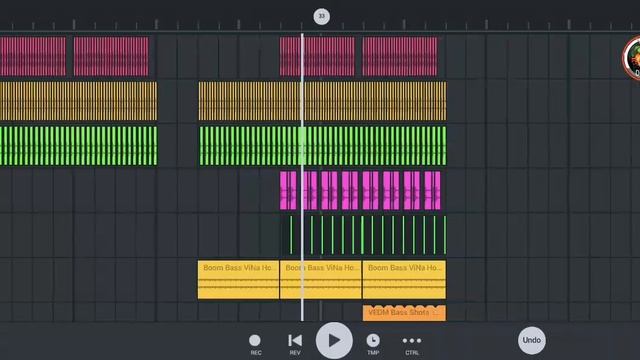Screen dimensions: 640x360
Task: Select the third Boom Bass ViNa clip
Action: (x=404, y=280)
